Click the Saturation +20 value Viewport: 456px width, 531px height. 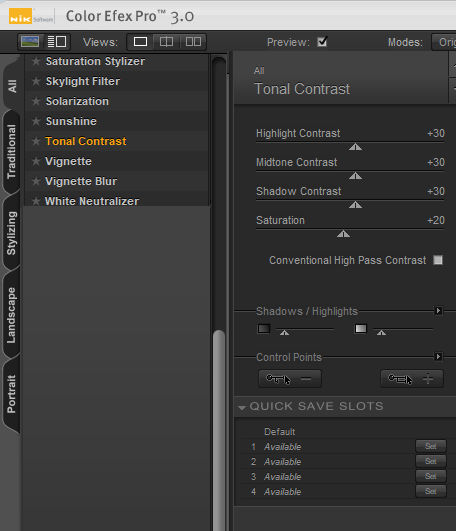click(x=436, y=220)
